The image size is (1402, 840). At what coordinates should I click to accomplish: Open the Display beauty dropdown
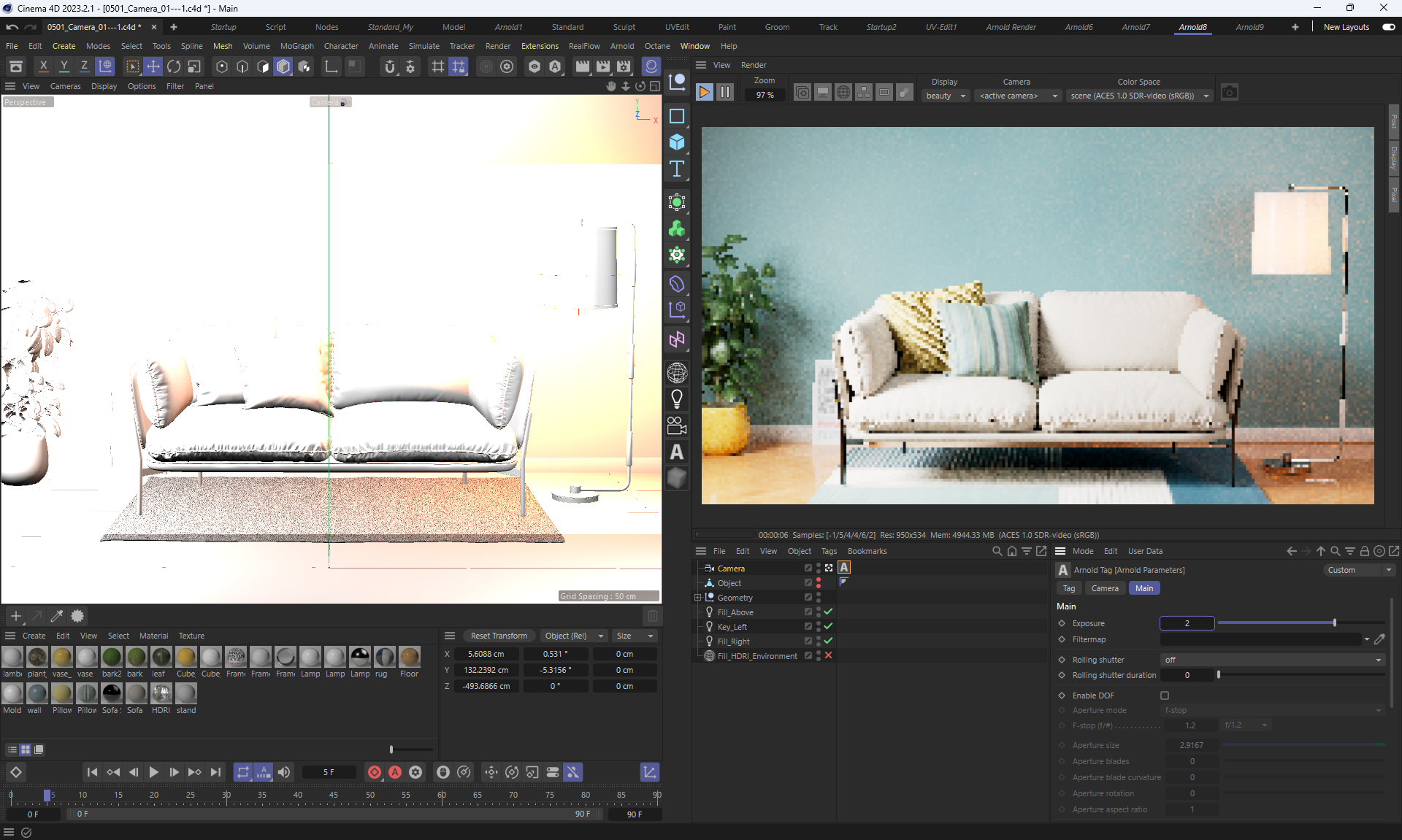(x=946, y=96)
